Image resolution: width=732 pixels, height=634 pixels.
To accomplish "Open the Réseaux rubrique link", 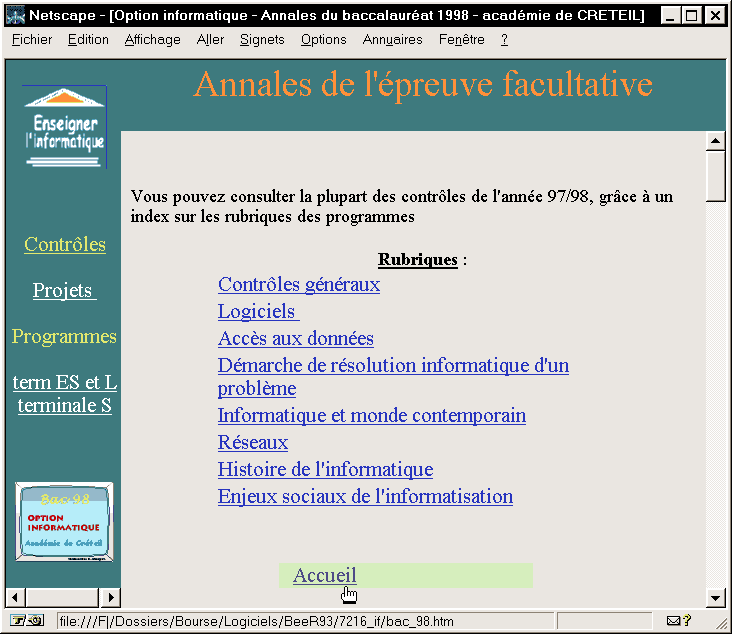I will [253, 443].
